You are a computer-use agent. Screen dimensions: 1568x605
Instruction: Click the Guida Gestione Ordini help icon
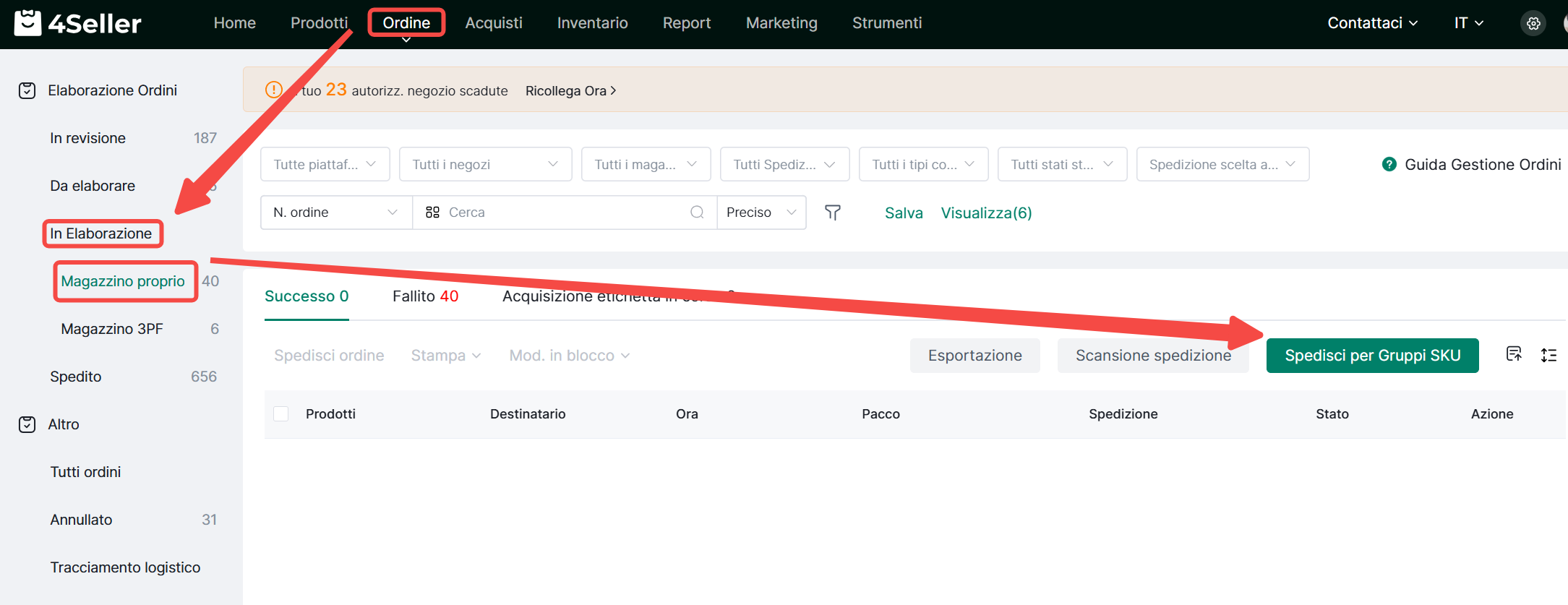click(x=1389, y=164)
